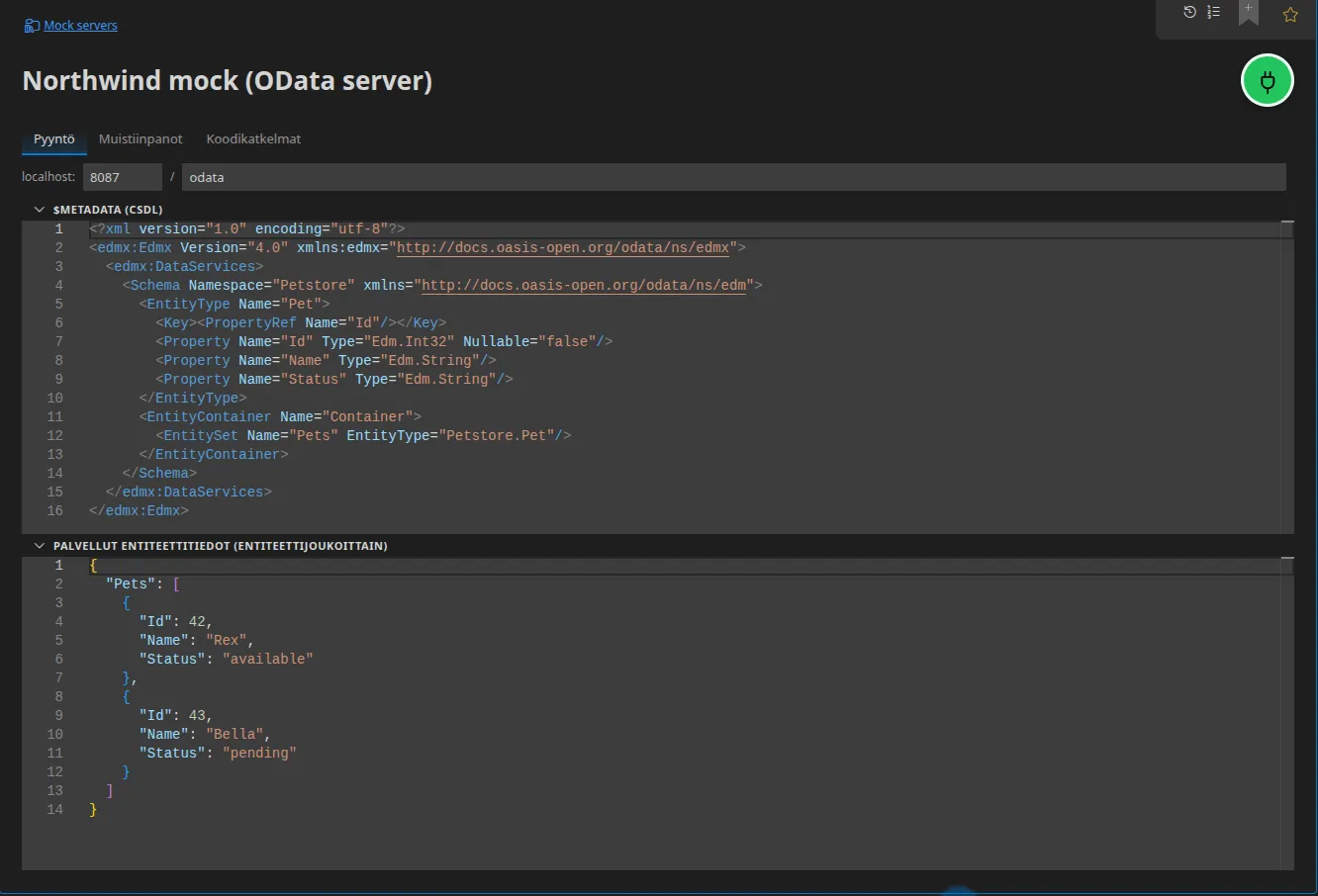This screenshot has height=896, width=1318.
Task: Click the metadata editor scrollbar marker
Action: point(1287,224)
